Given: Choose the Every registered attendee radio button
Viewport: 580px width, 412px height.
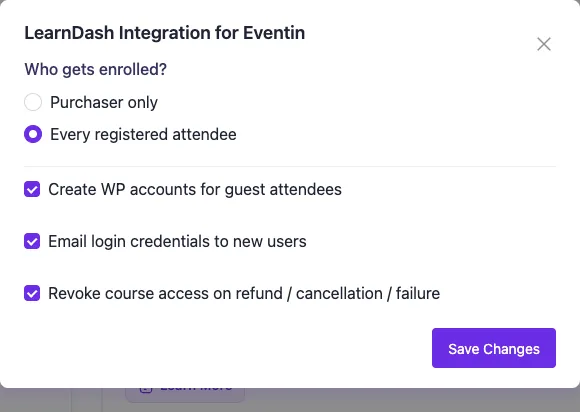Looking at the screenshot, I should pyautogui.click(x=33, y=134).
